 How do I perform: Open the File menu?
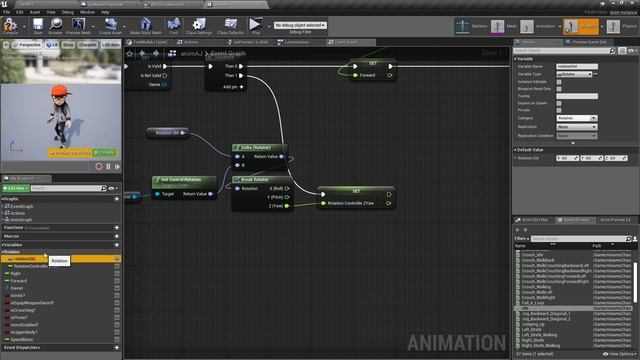(x=7, y=12)
